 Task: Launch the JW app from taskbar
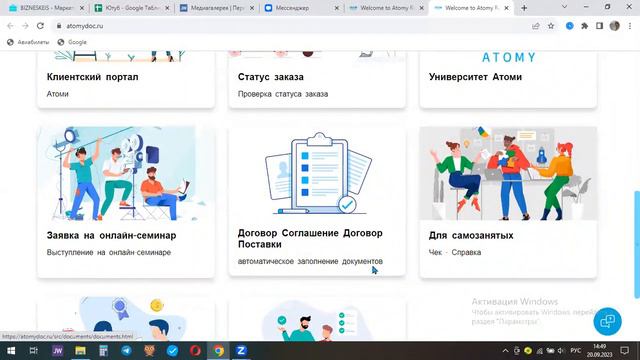[57, 351]
